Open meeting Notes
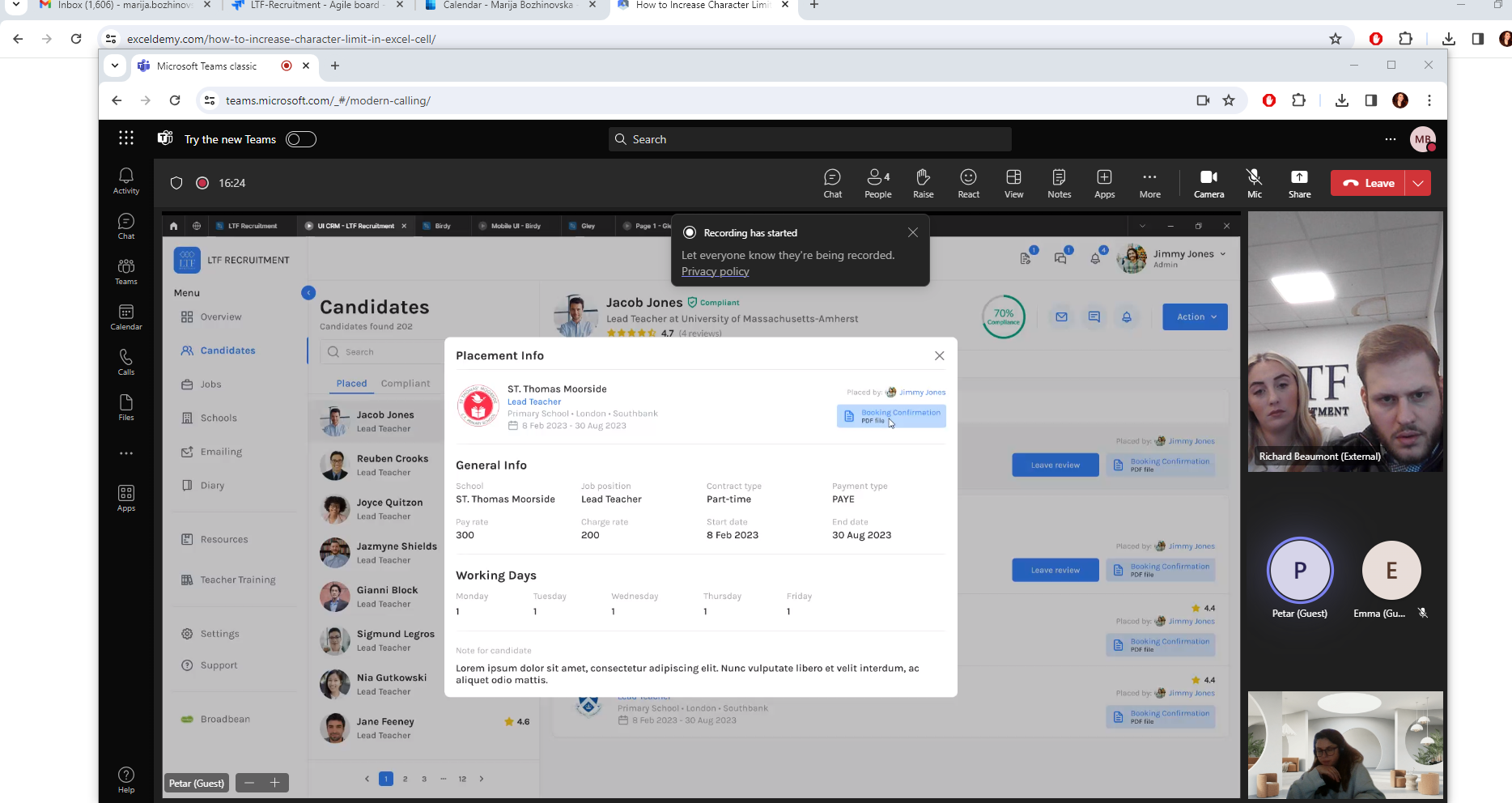This screenshot has width=1512, height=803. click(1059, 184)
